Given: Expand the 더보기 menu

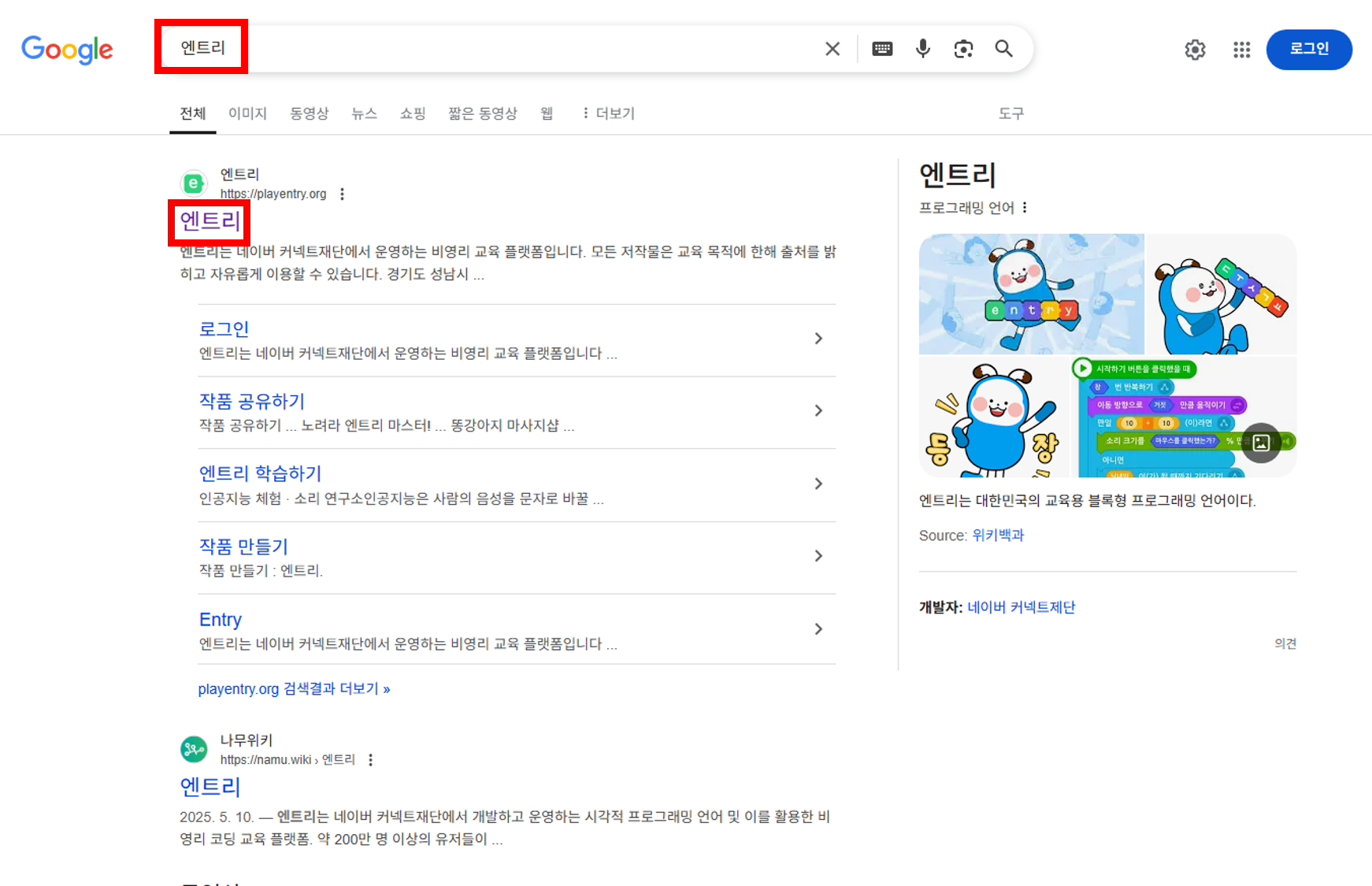Looking at the screenshot, I should click(607, 113).
